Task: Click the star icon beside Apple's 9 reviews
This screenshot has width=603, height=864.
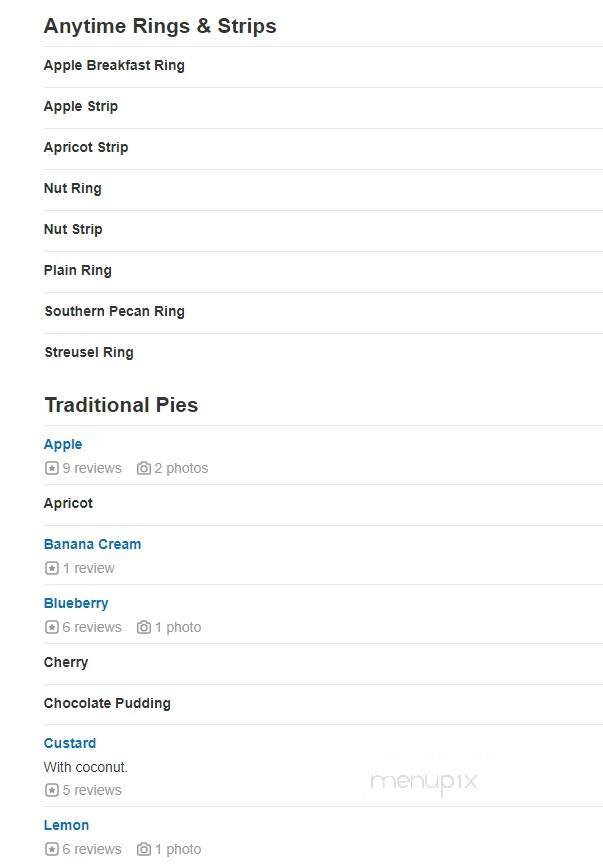Action: (x=50, y=468)
